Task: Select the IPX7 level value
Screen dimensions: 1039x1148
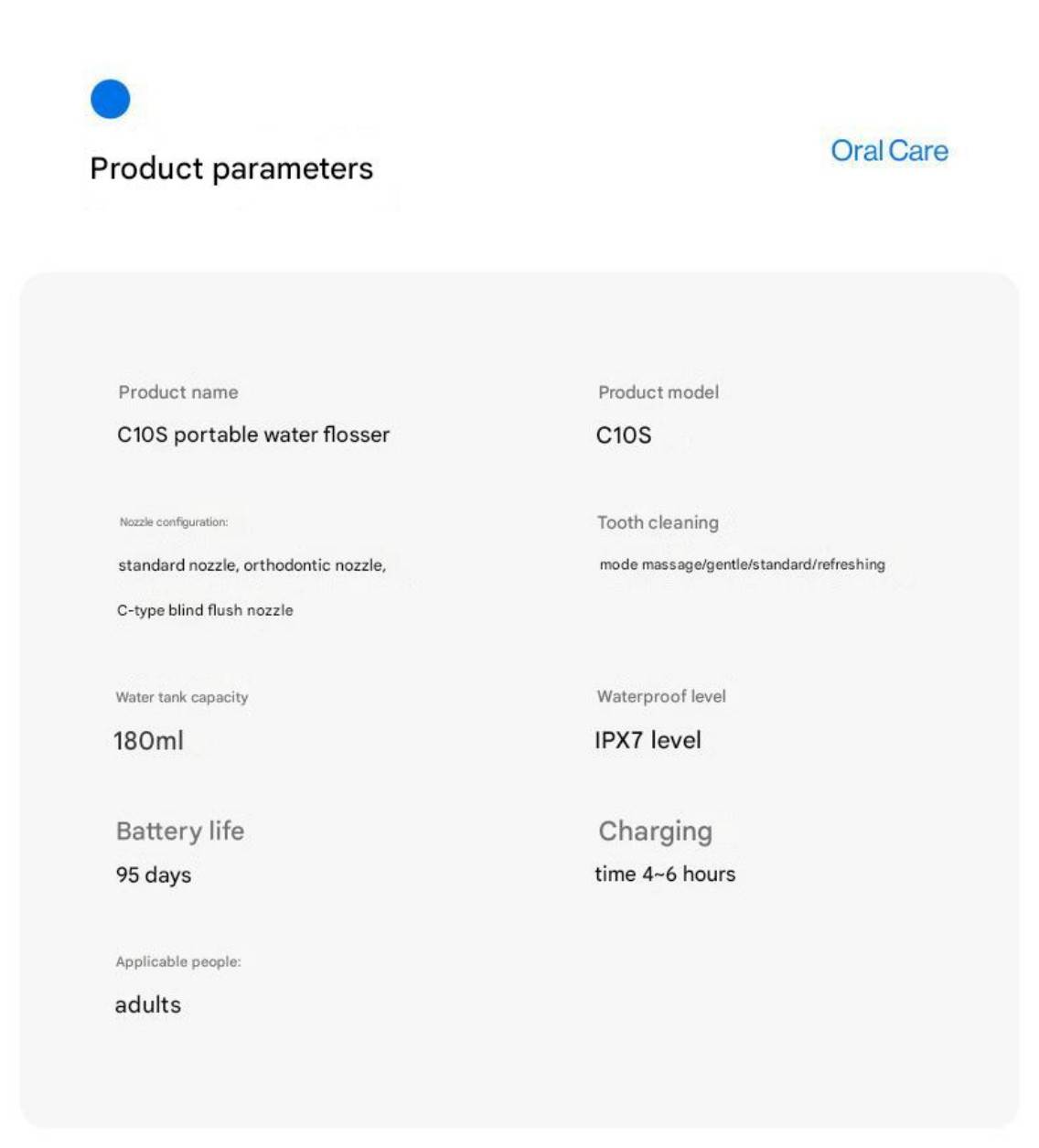Action: [x=648, y=740]
